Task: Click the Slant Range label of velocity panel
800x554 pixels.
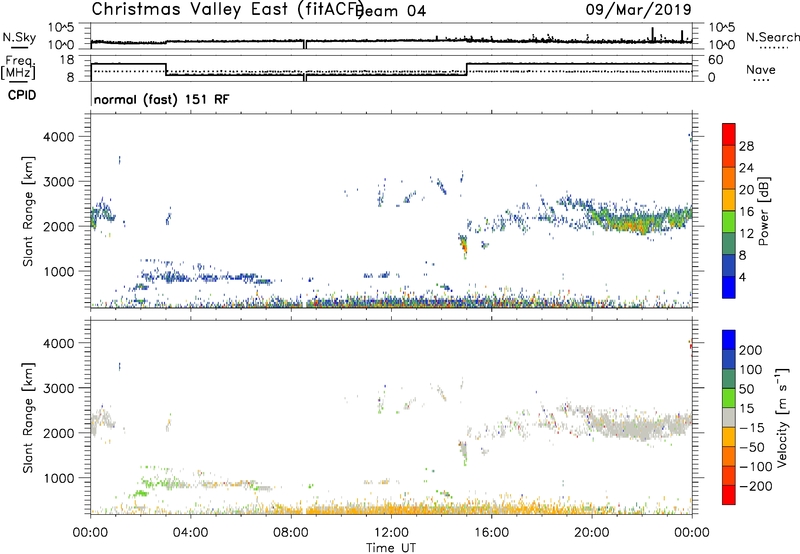Action: pos(28,418)
